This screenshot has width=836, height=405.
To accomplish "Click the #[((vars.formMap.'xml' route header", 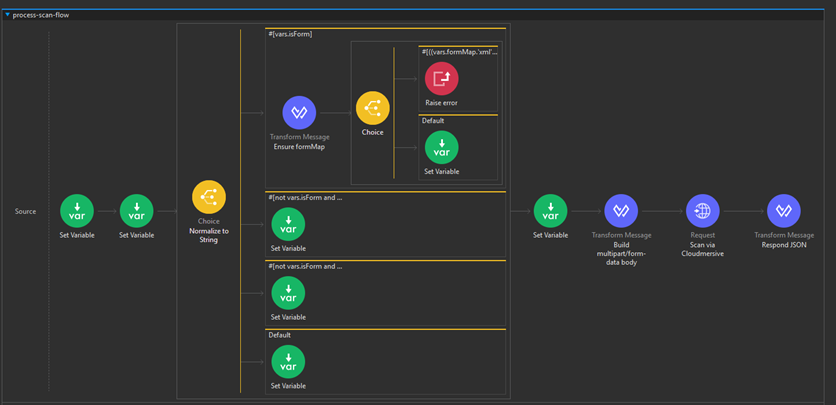I will (x=458, y=51).
